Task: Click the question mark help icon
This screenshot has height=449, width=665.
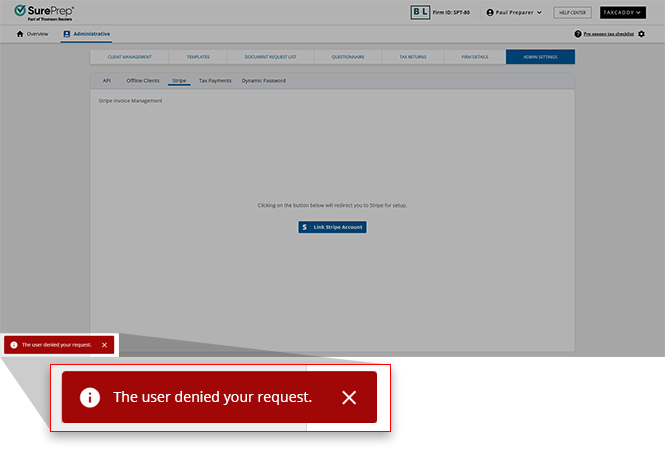Action: pos(578,34)
